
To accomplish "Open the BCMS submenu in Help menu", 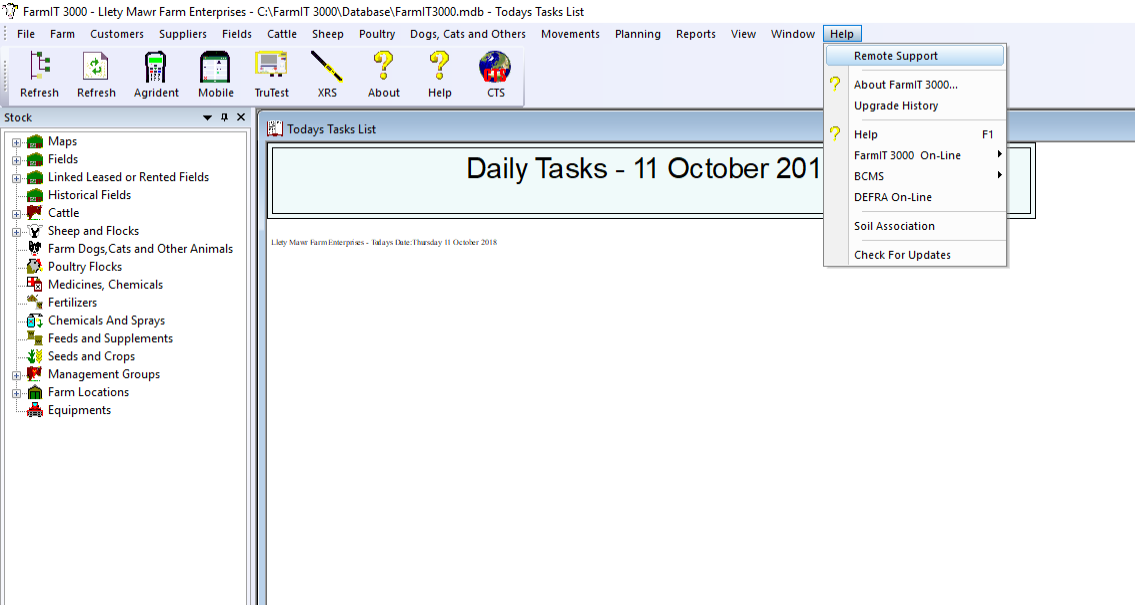I will (916, 176).
